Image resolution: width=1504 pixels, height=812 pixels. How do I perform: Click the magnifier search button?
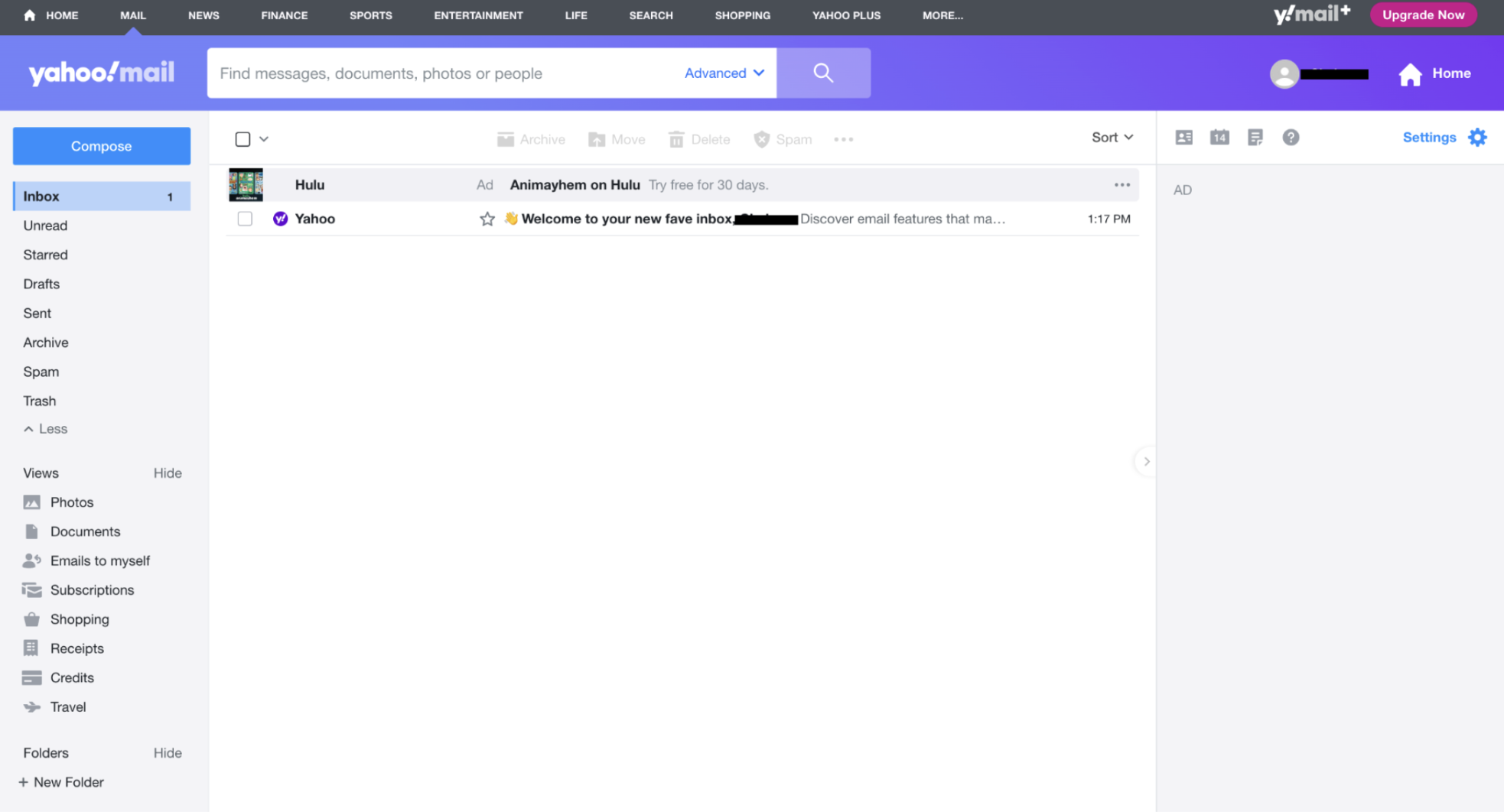click(x=823, y=73)
